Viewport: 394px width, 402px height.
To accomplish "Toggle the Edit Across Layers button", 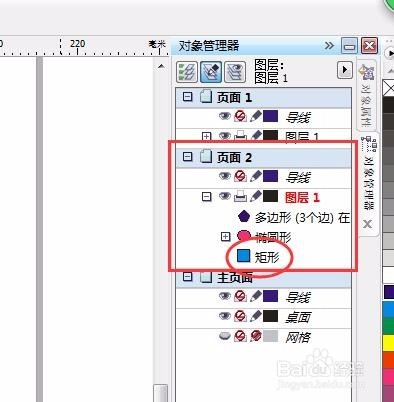I will point(211,72).
